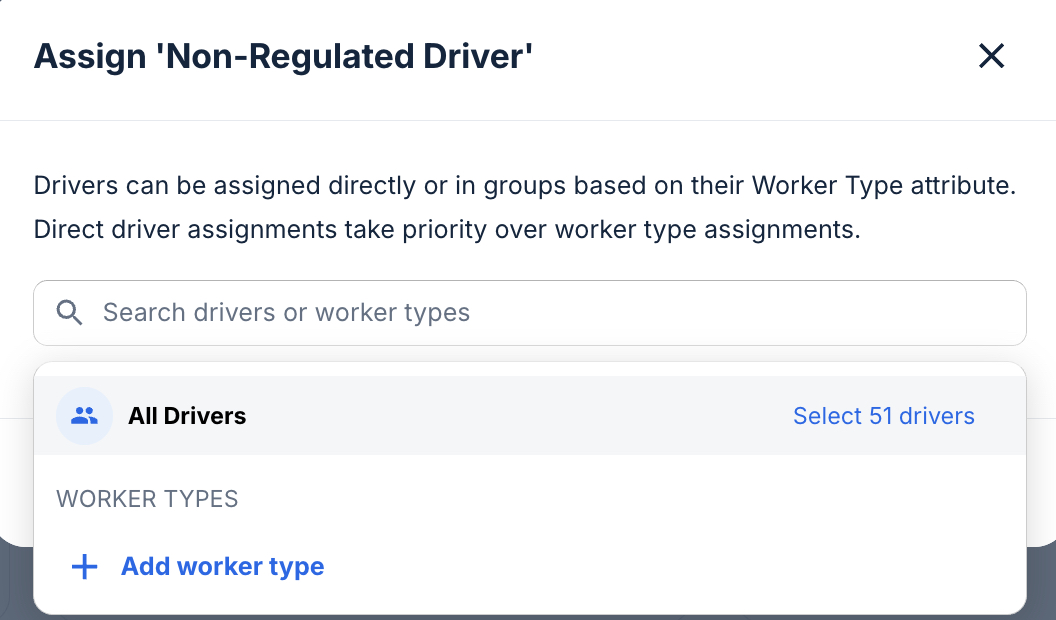Click the Assign 'Non-Regulated Driver' title
The height and width of the screenshot is (620, 1056).
284,56
